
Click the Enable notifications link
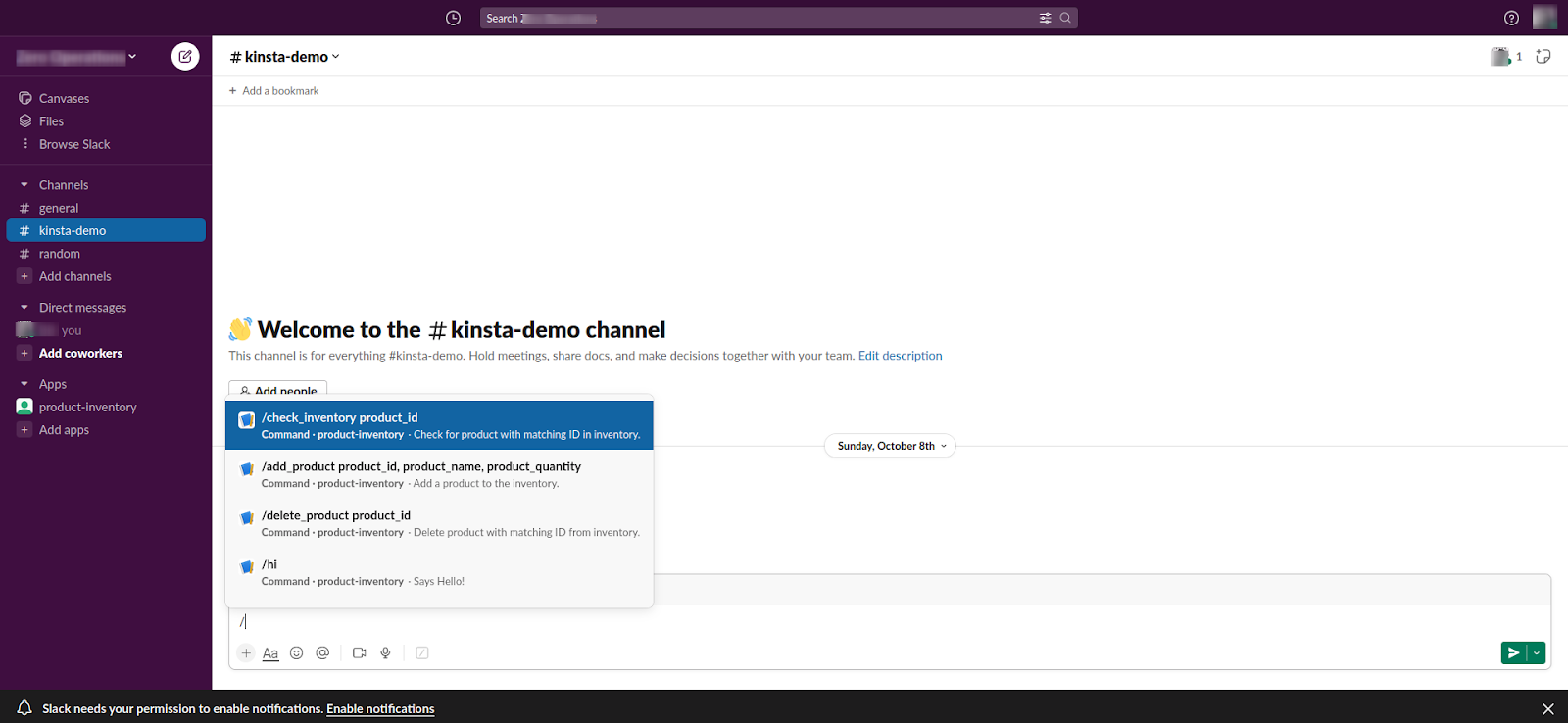pyautogui.click(x=380, y=709)
